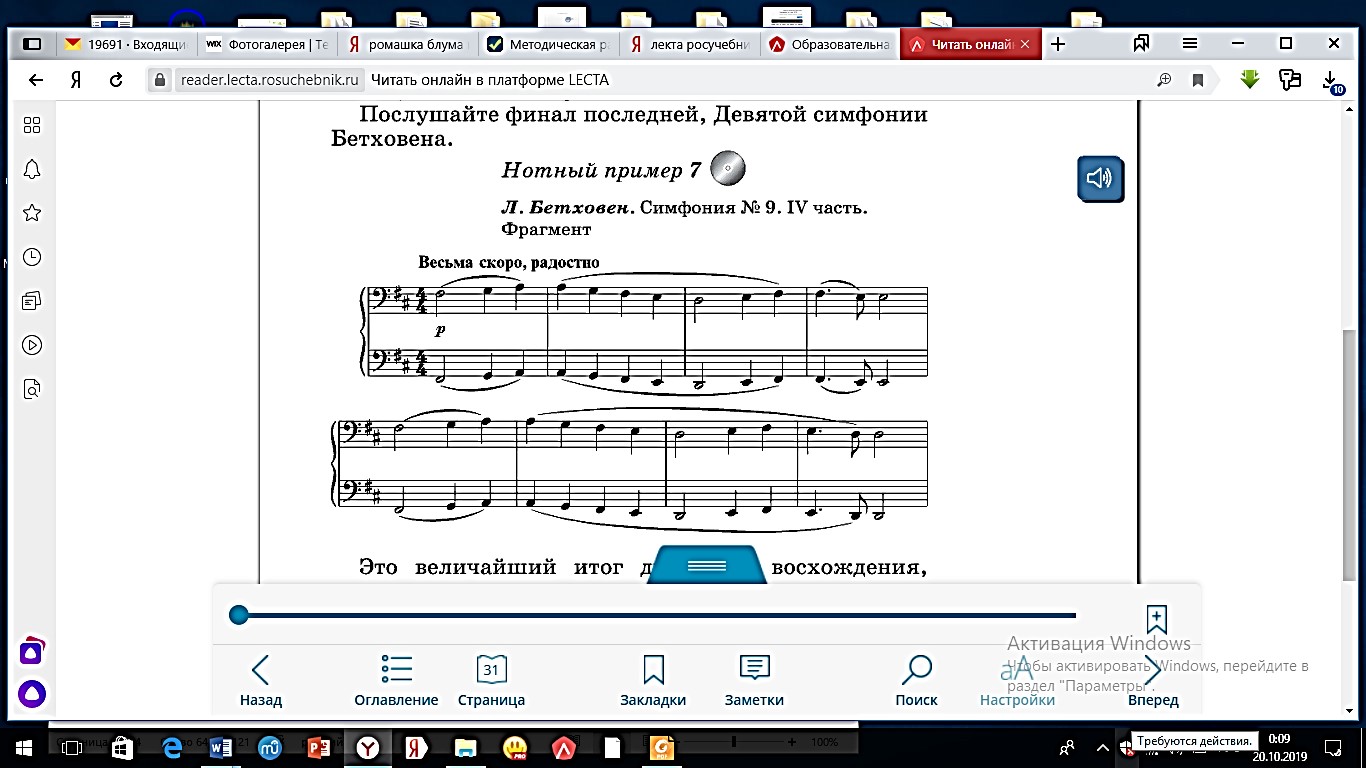
Task: Open the white-circle Yandex Browser taskbar icon
Action: point(368,747)
